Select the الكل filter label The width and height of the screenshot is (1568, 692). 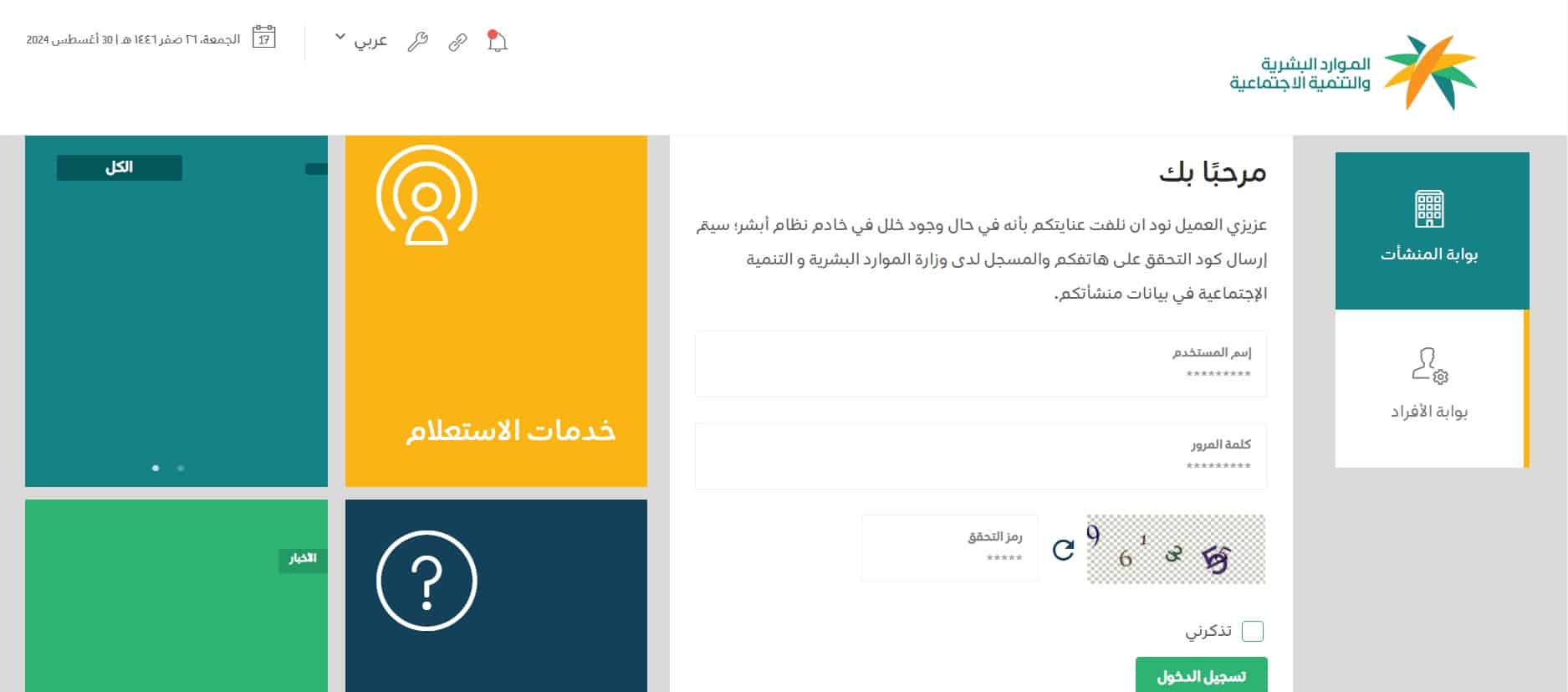(x=120, y=167)
